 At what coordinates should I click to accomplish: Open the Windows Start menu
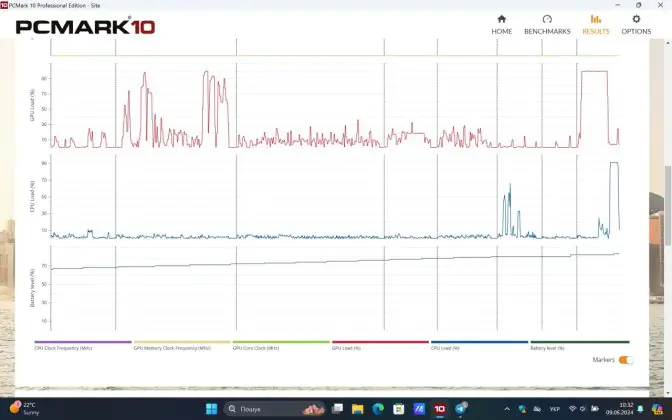[211, 409]
